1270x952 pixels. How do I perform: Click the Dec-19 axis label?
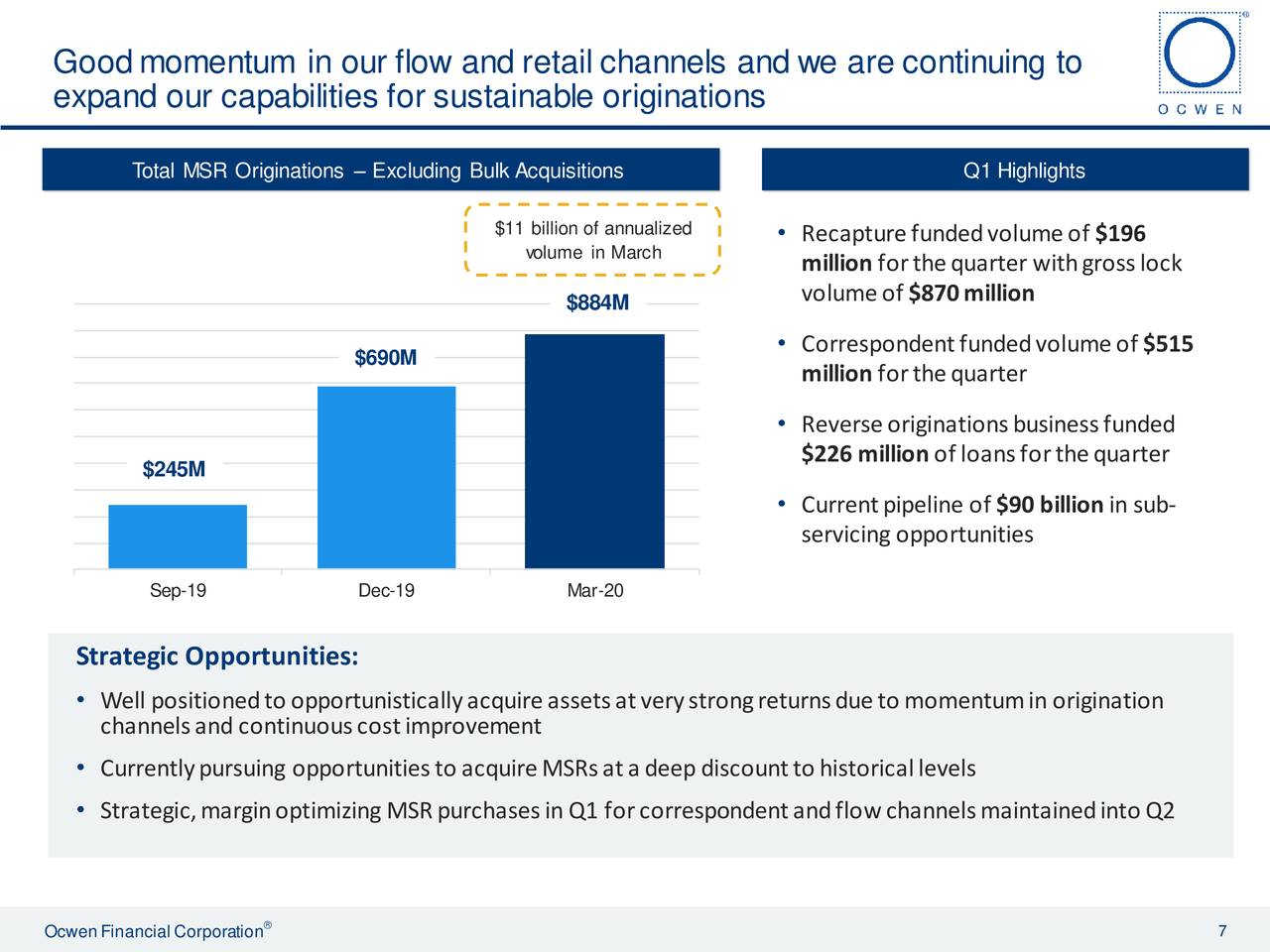[386, 591]
